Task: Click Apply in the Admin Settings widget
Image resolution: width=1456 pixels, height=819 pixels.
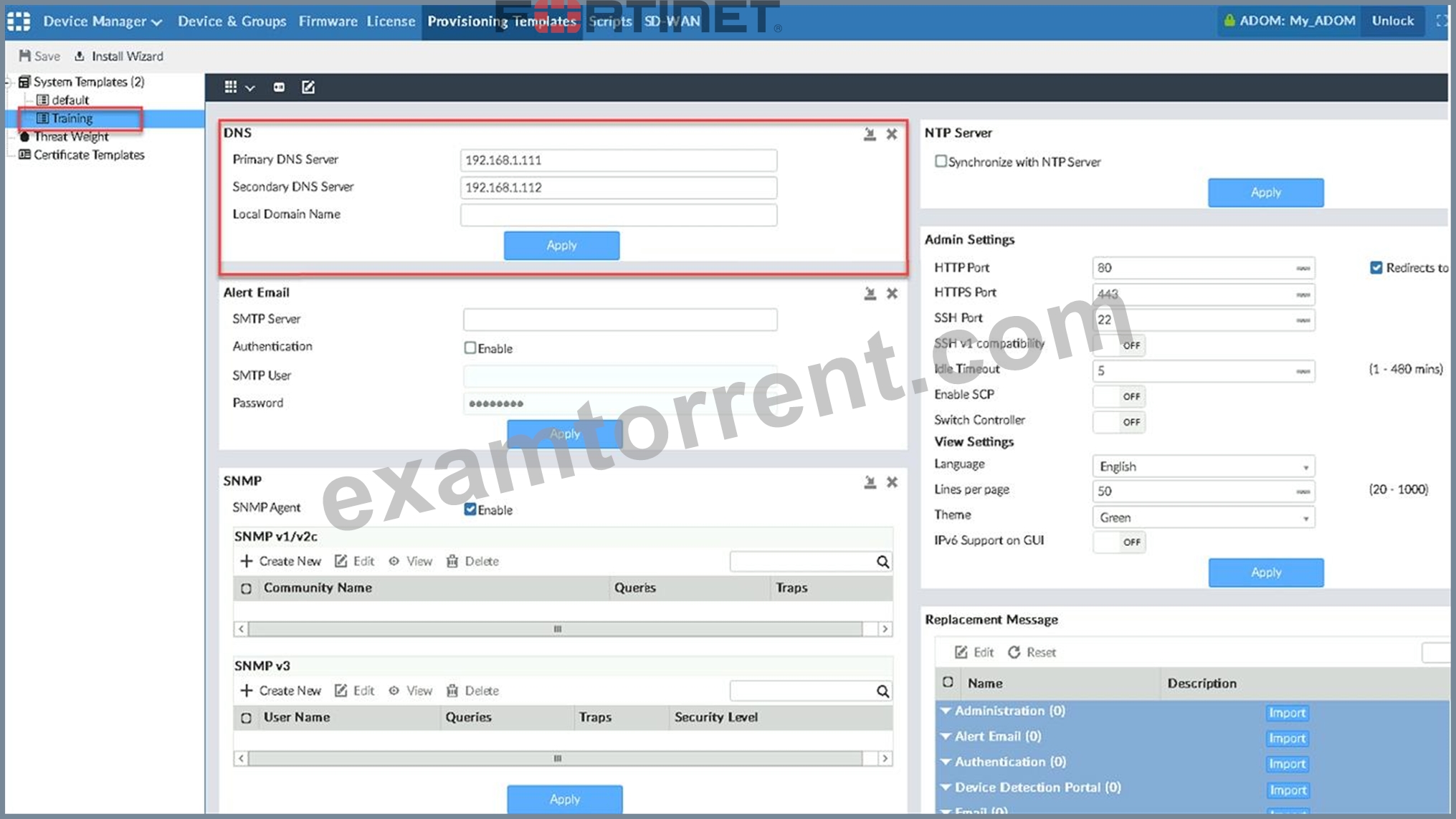Action: 1266,573
